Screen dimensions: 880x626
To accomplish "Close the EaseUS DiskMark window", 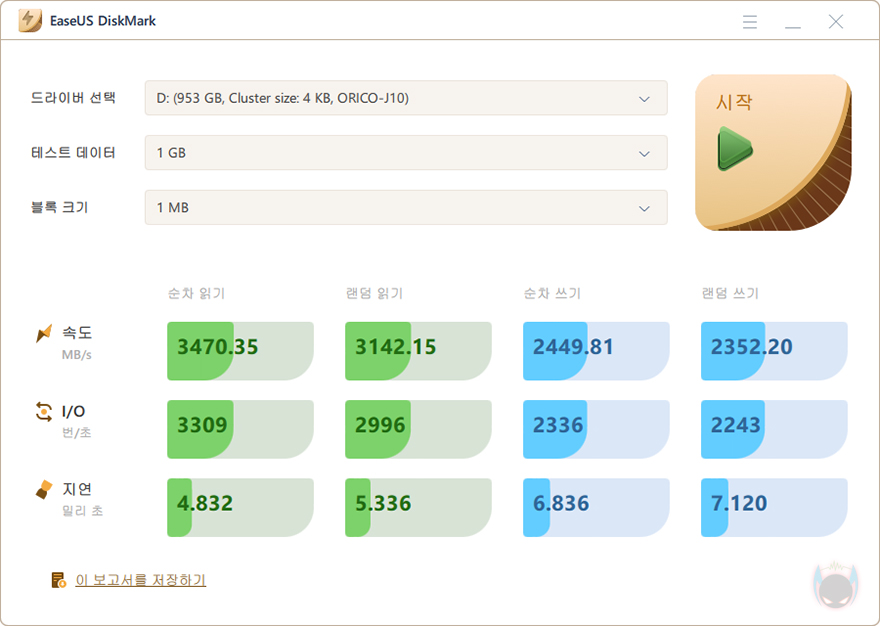I will point(836,22).
